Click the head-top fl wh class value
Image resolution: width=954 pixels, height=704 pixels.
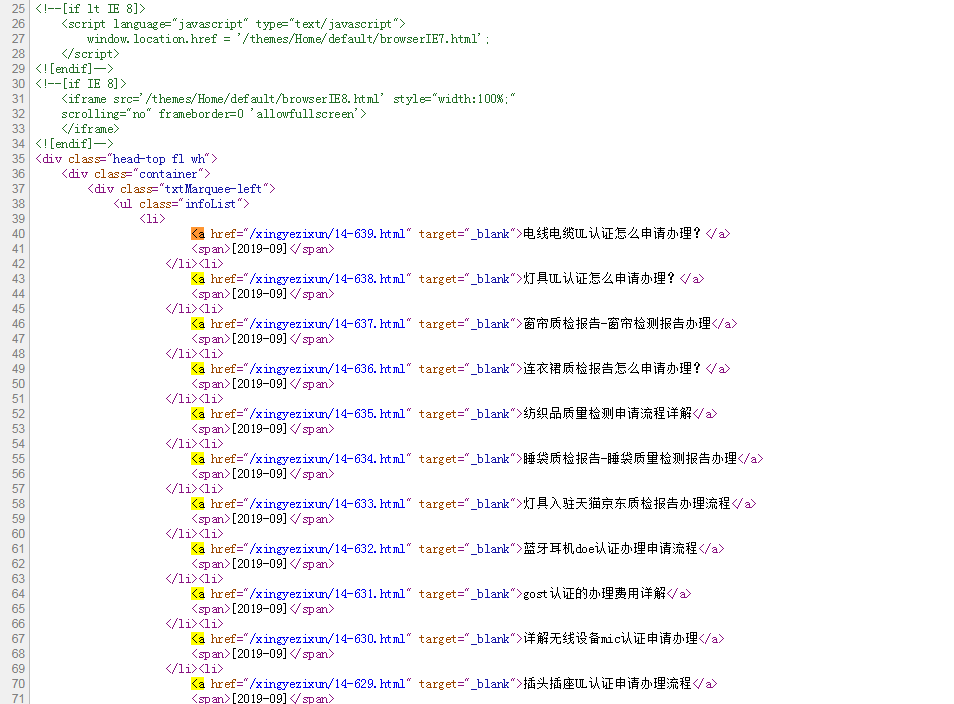click(x=159, y=159)
